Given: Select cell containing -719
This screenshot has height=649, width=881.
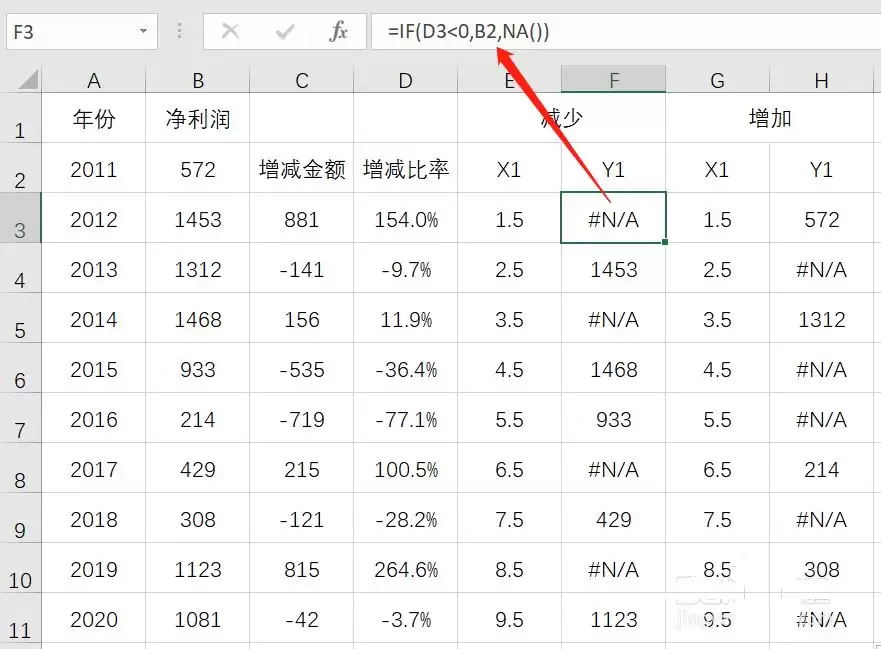Looking at the screenshot, I should point(302,418).
